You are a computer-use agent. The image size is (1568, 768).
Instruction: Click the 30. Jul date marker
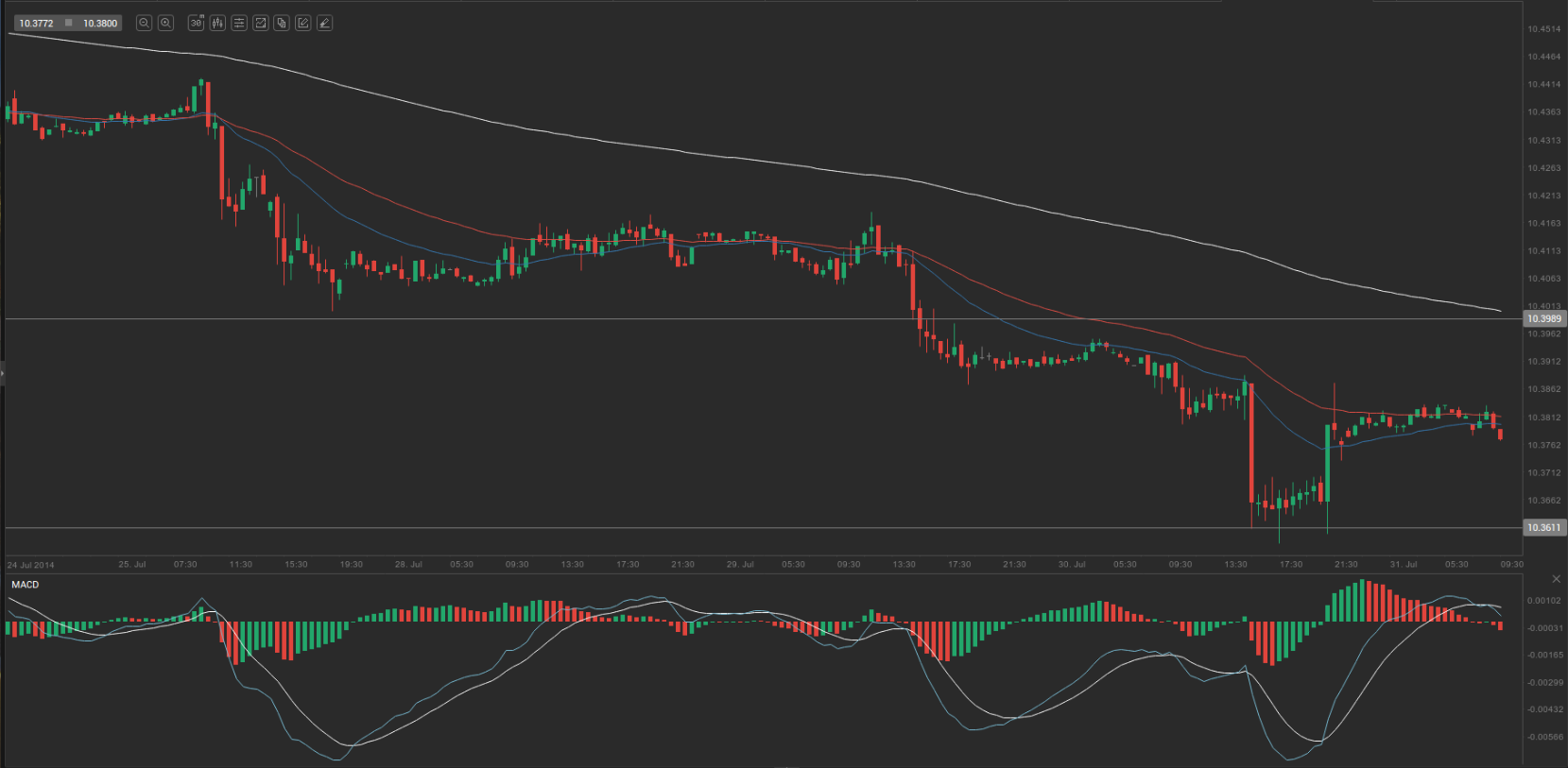pyautogui.click(x=1071, y=564)
